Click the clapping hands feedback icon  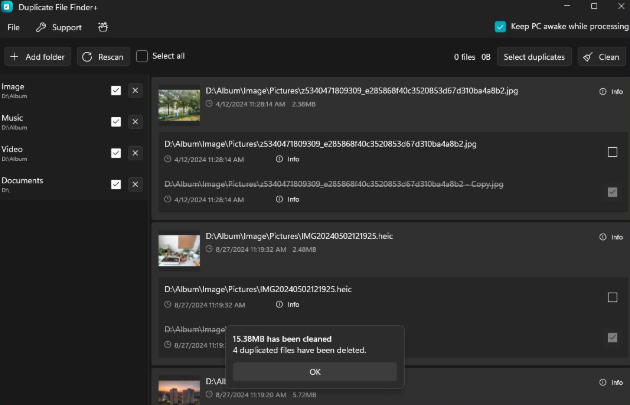pos(103,27)
